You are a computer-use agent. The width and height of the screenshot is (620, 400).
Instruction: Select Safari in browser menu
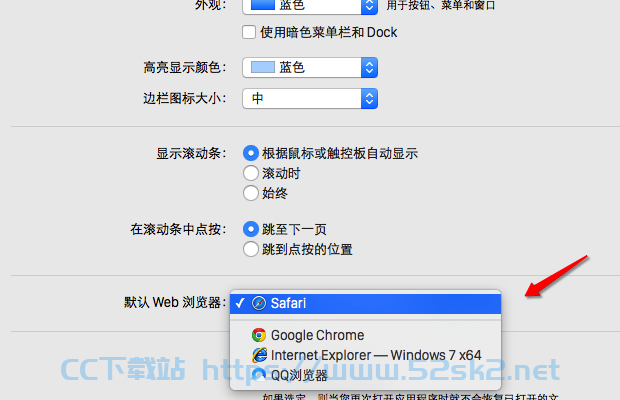pyautogui.click(x=365, y=304)
